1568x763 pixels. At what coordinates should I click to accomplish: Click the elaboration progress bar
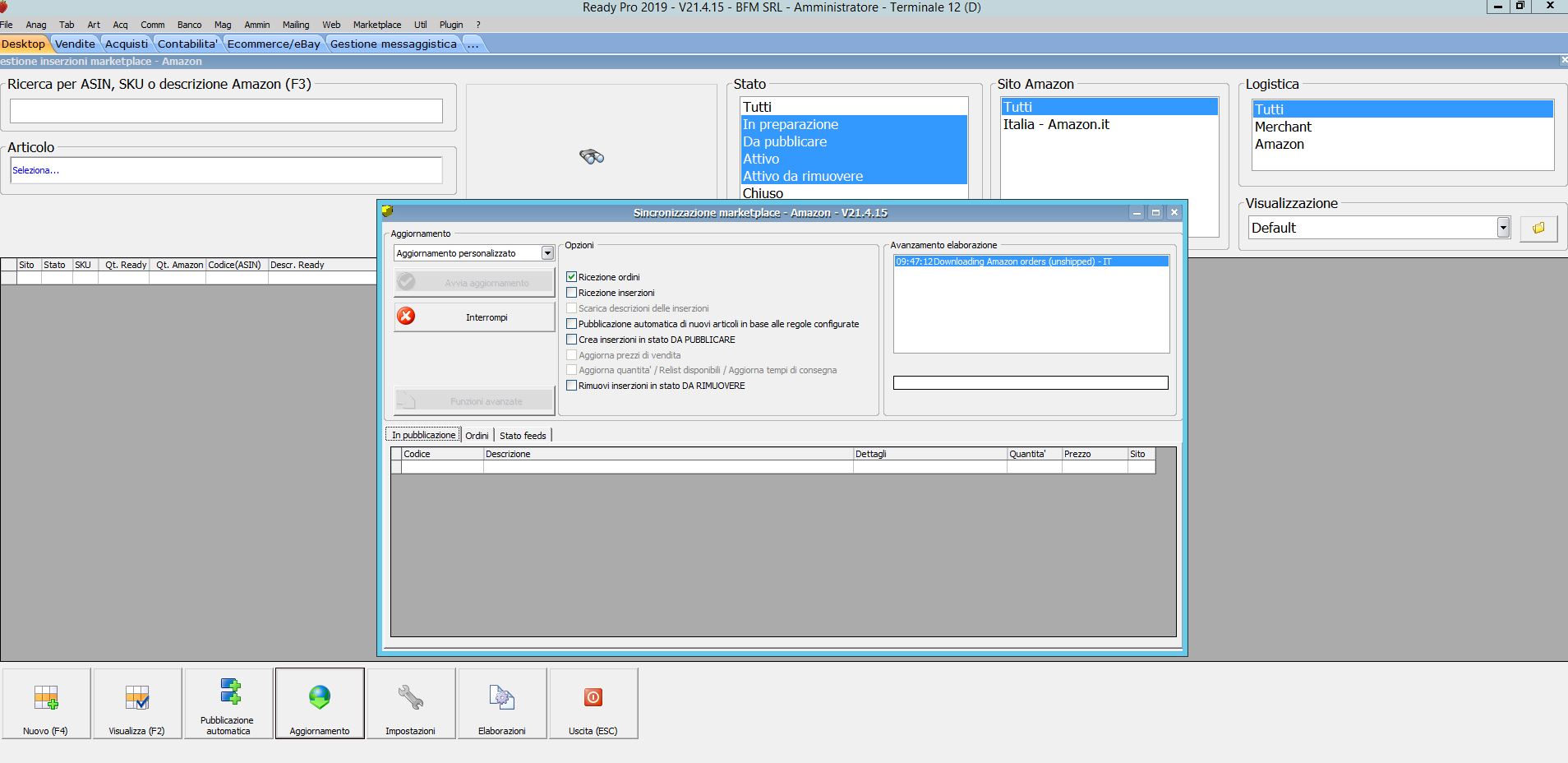coord(1031,383)
